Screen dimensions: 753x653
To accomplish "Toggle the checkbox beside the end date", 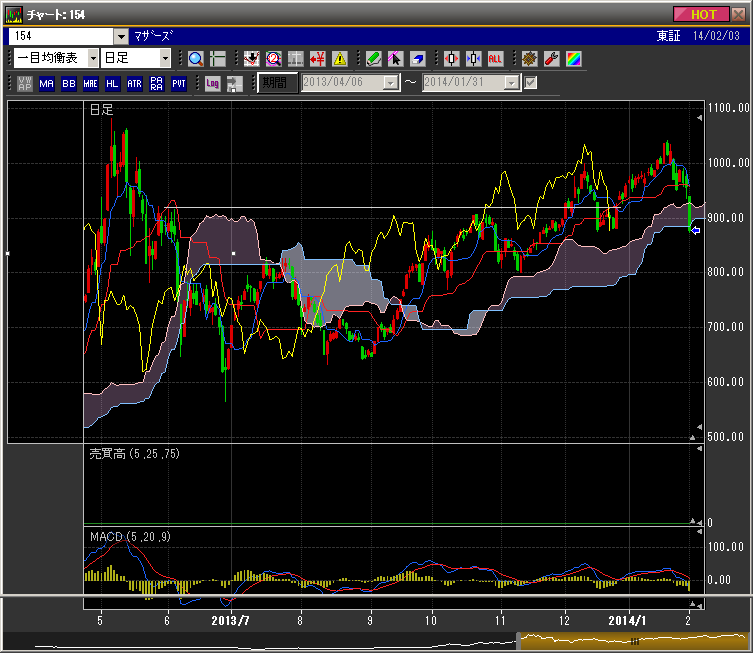I will pyautogui.click(x=531, y=83).
